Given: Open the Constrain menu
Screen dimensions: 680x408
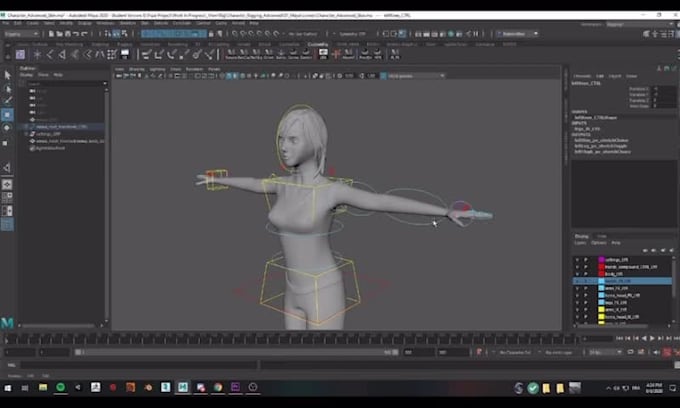Looking at the screenshot, I should 182,23.
